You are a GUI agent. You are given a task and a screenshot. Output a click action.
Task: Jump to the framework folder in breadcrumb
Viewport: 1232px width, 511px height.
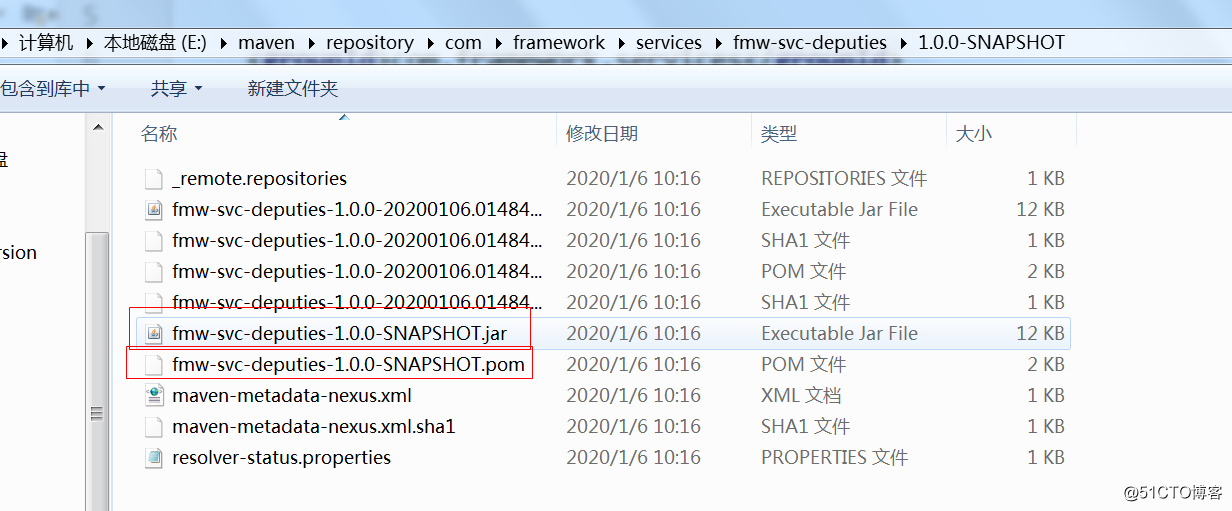[x=559, y=43]
